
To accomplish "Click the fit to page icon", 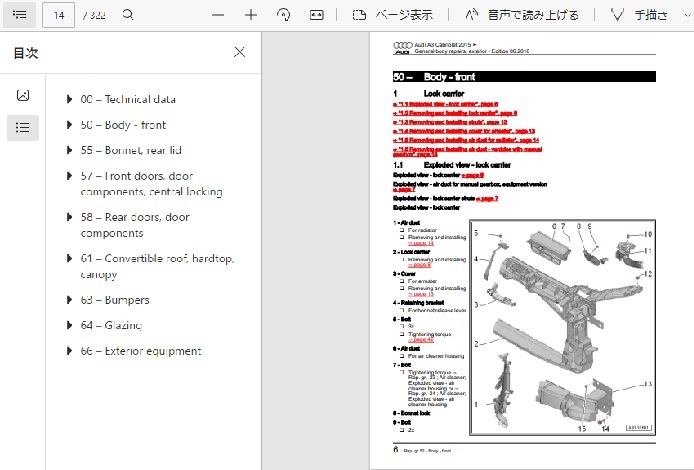I will [x=317, y=15].
